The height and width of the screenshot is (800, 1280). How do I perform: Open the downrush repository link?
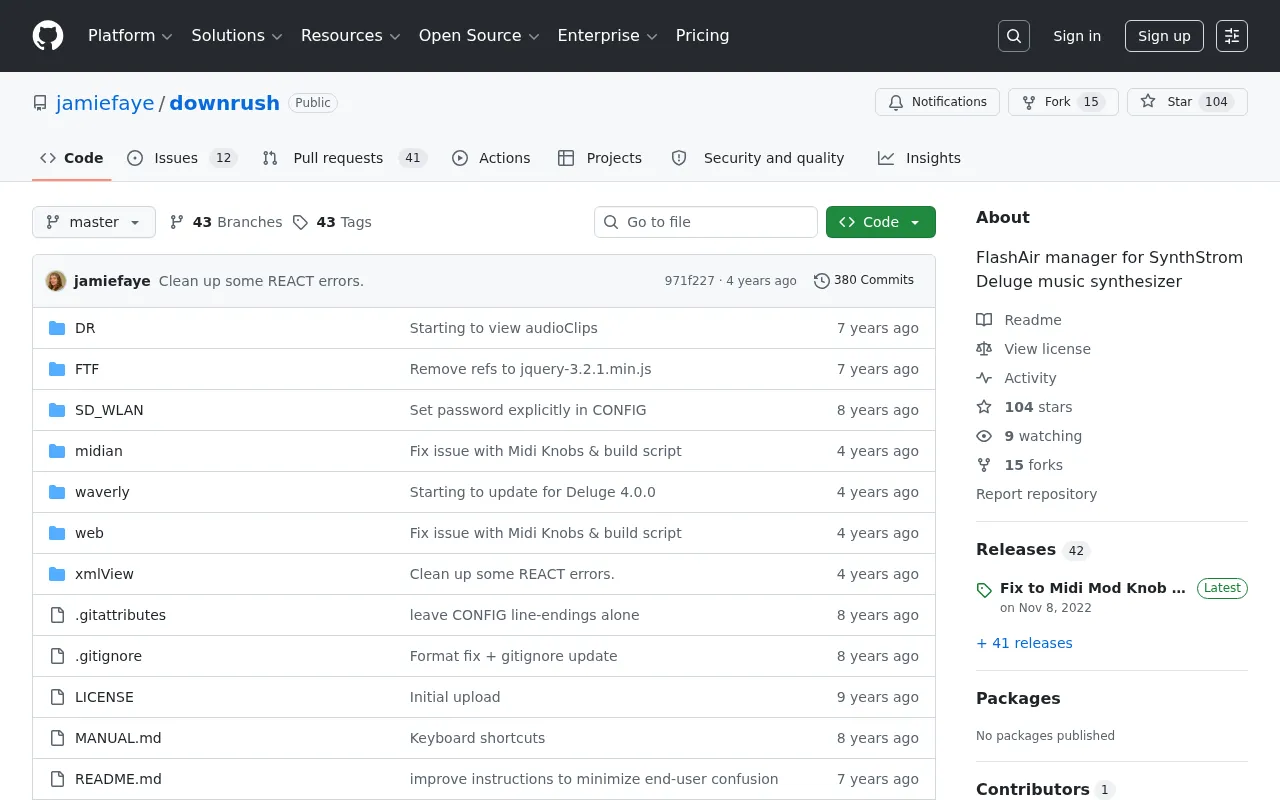[225, 103]
